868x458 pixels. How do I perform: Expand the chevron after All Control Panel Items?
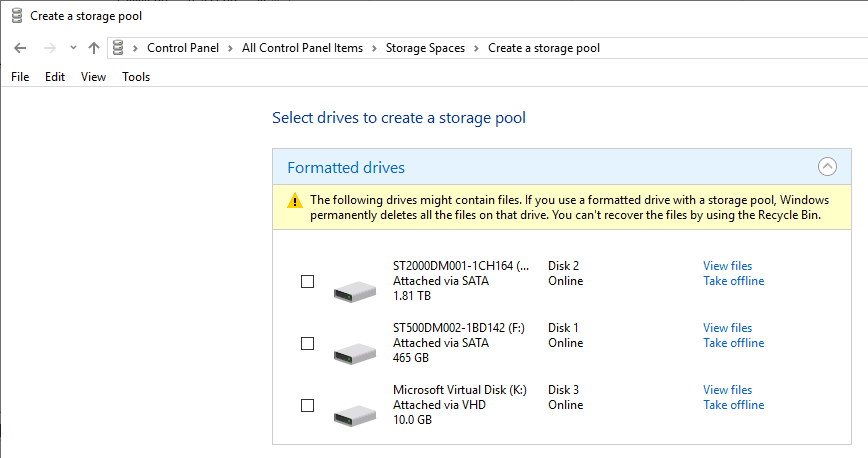(x=374, y=48)
